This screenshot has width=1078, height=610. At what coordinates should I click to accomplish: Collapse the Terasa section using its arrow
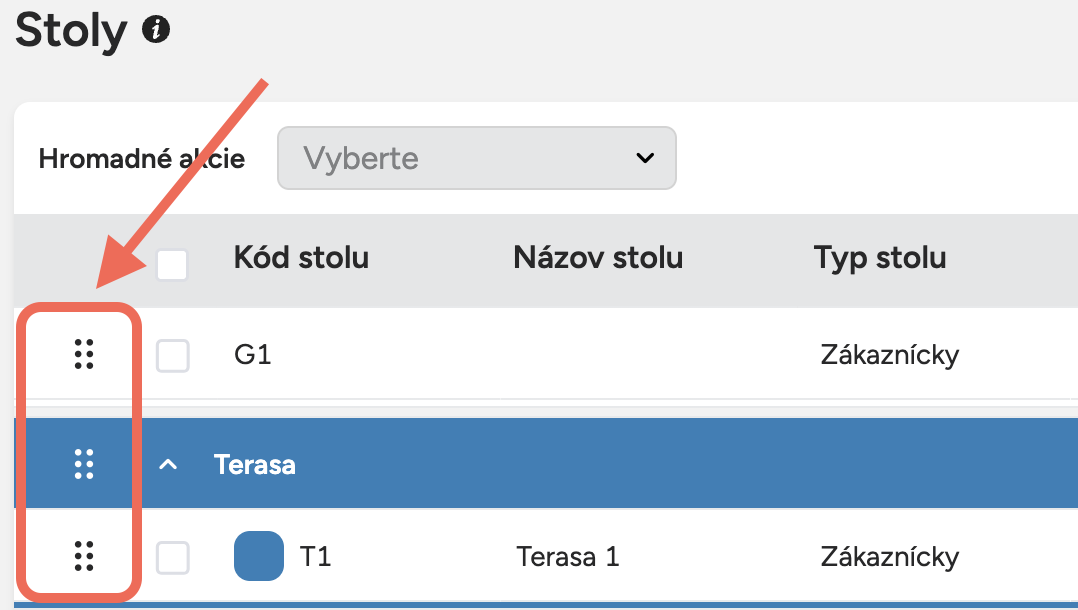tap(168, 463)
